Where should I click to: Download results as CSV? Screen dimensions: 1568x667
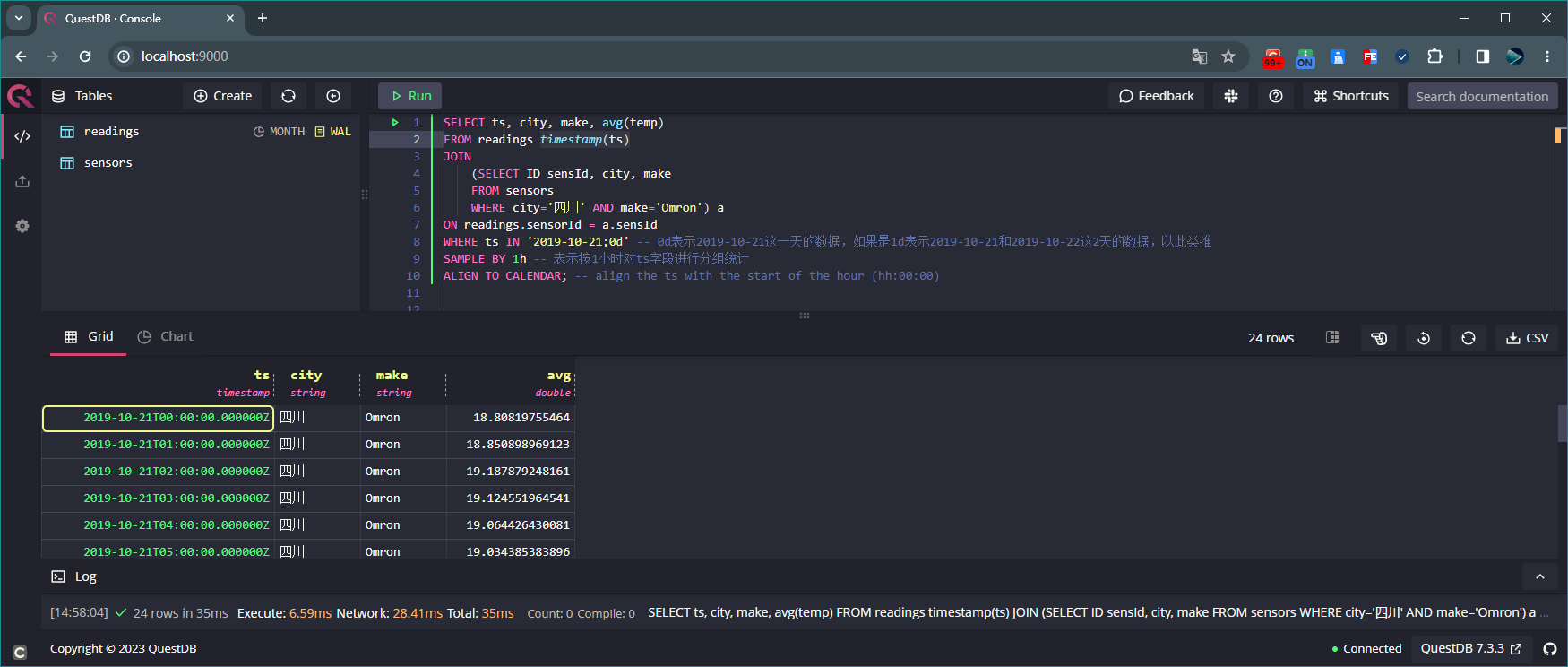pyautogui.click(x=1528, y=338)
